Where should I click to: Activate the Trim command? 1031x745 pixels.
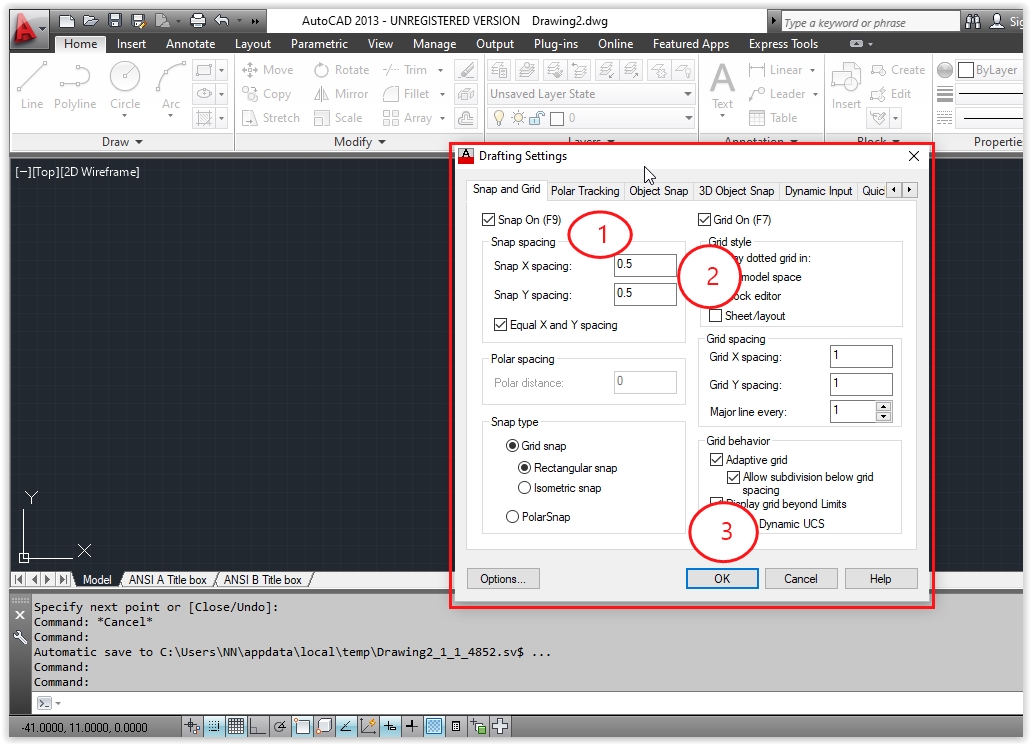point(405,70)
